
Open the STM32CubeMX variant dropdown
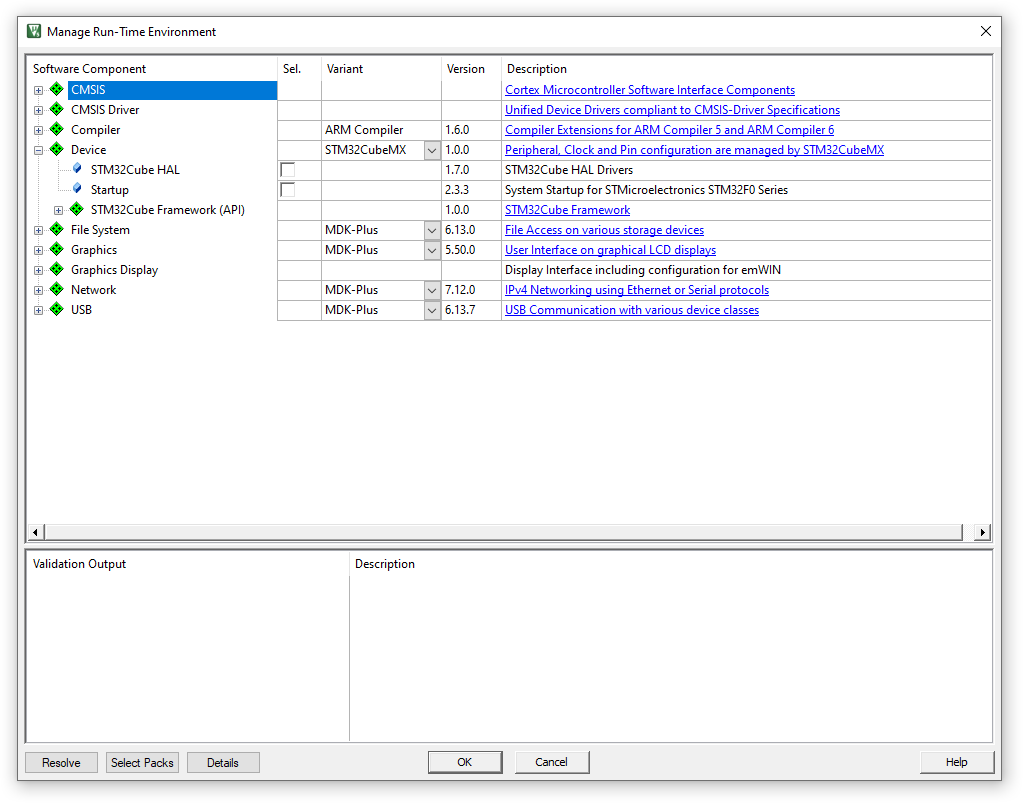(x=432, y=150)
